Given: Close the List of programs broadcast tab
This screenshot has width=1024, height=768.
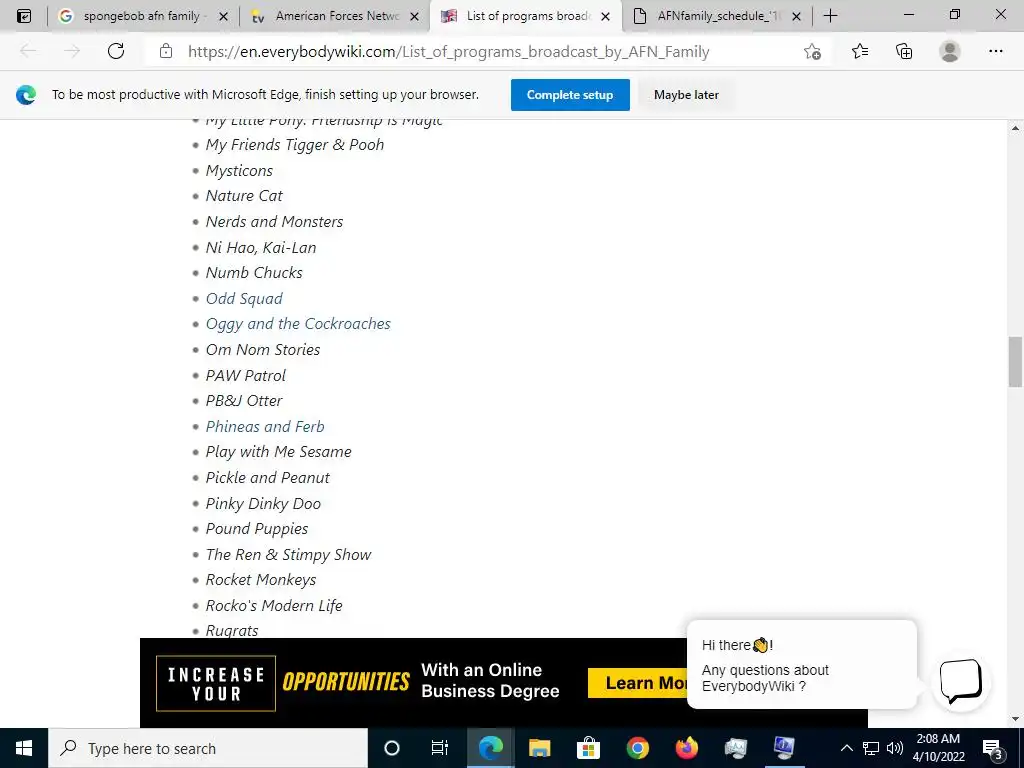Looking at the screenshot, I should (605, 16).
